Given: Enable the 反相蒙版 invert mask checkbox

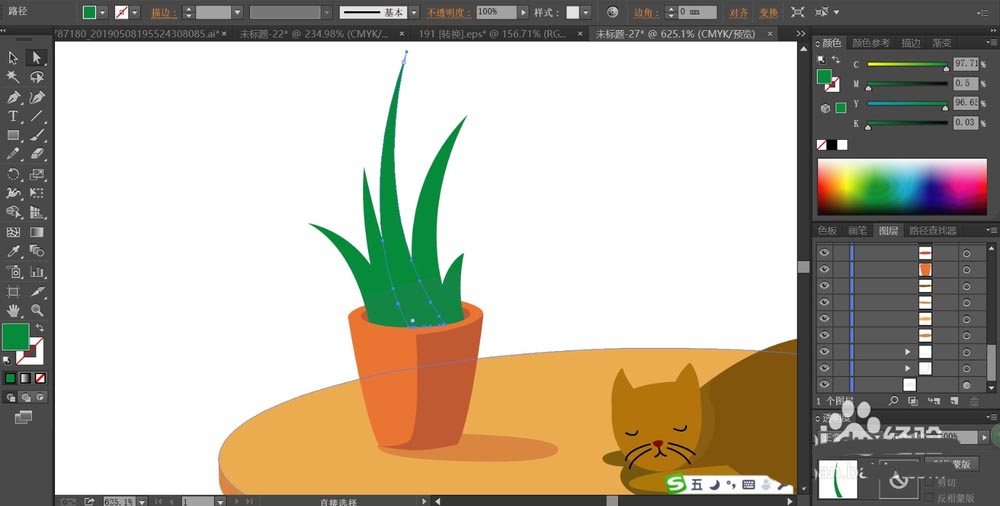Looking at the screenshot, I should tap(929, 496).
